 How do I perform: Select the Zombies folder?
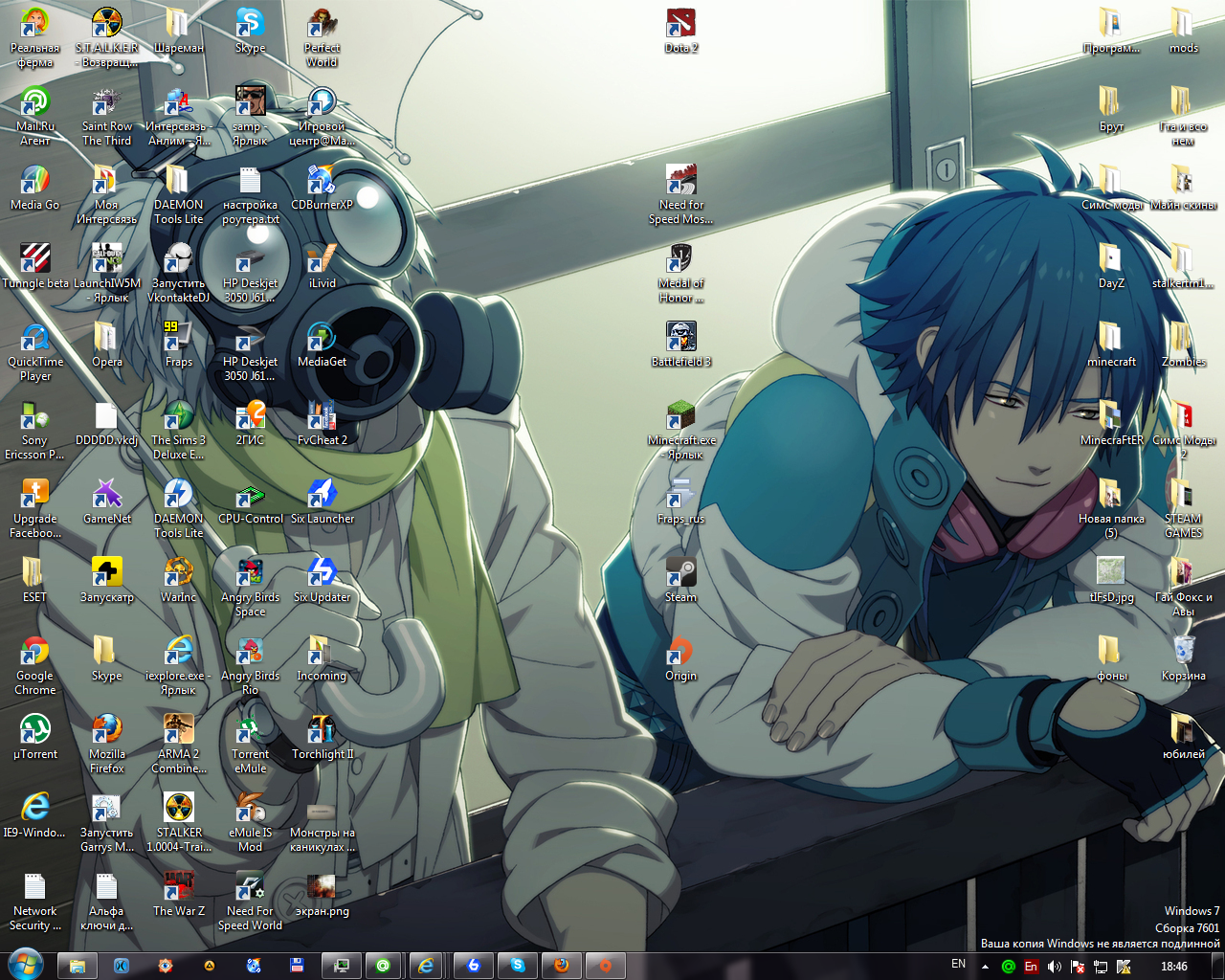pos(1183,344)
